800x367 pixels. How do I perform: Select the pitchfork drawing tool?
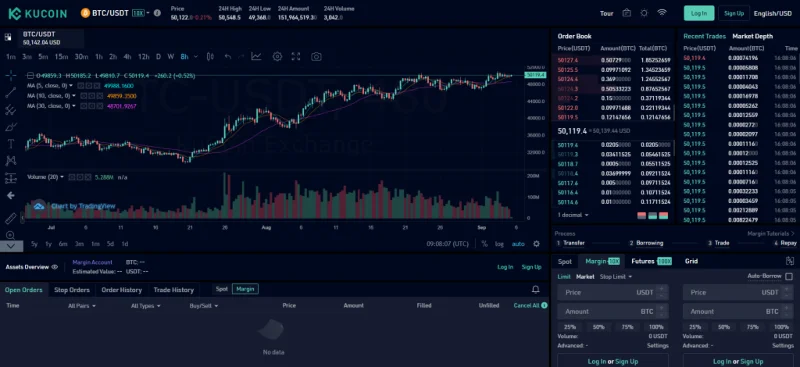pyautogui.click(x=10, y=110)
